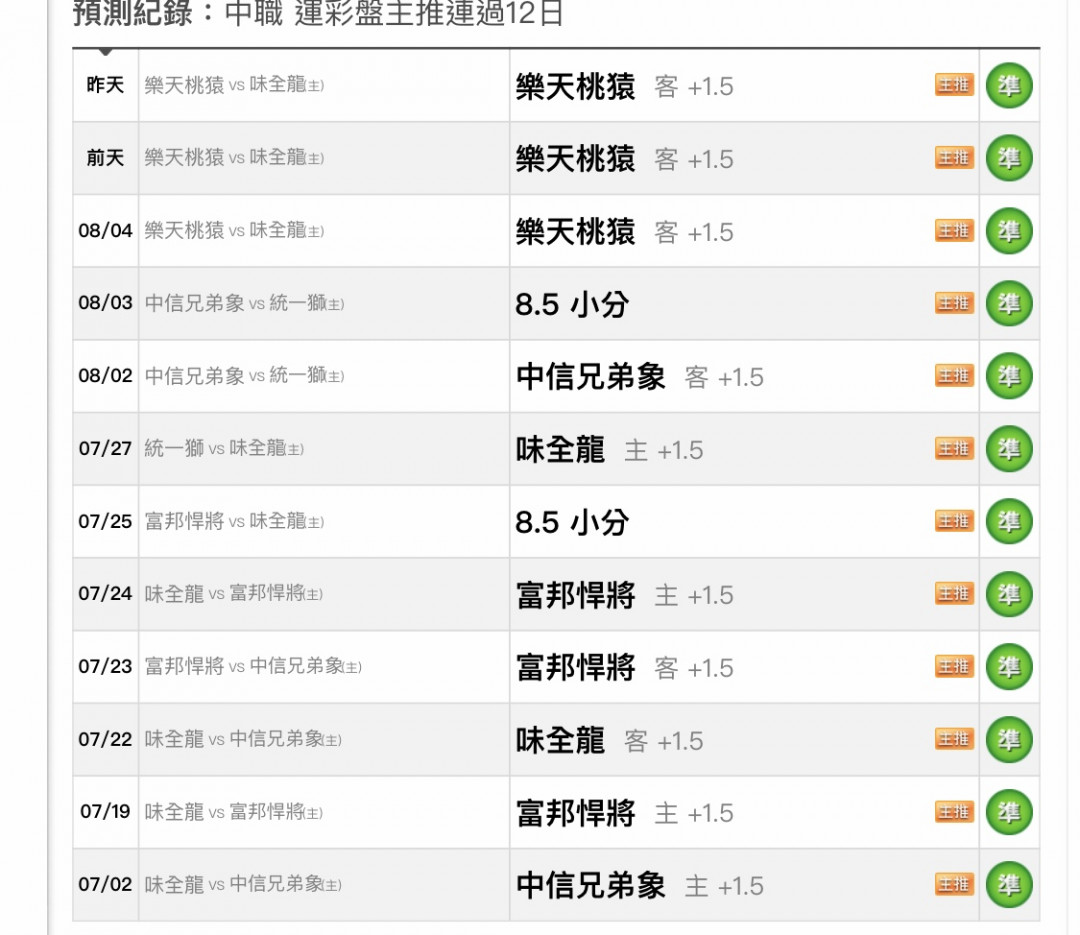Open the 08/02 matchup 中信兄弟象 vs 統一獅

click(x=245, y=376)
